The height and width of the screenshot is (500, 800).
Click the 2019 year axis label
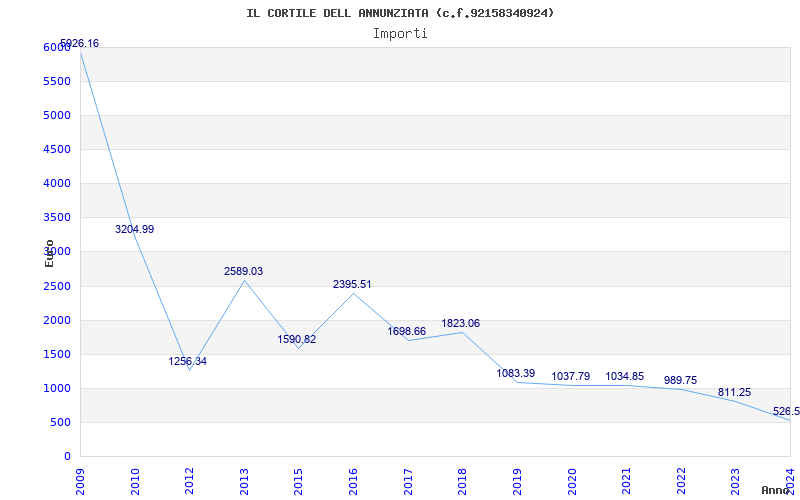point(517,481)
